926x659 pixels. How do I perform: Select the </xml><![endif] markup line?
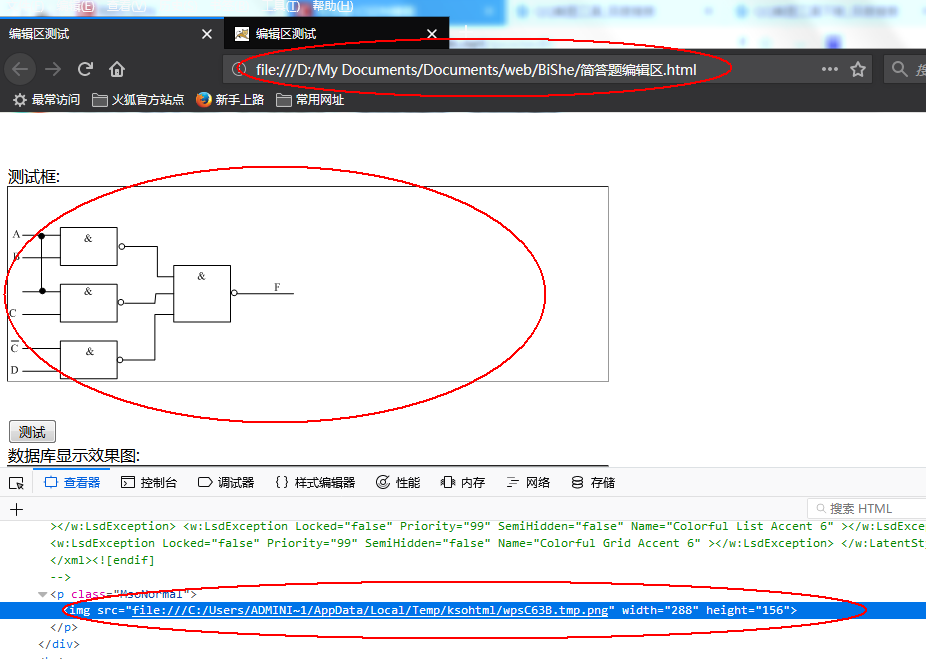[x=102, y=560]
